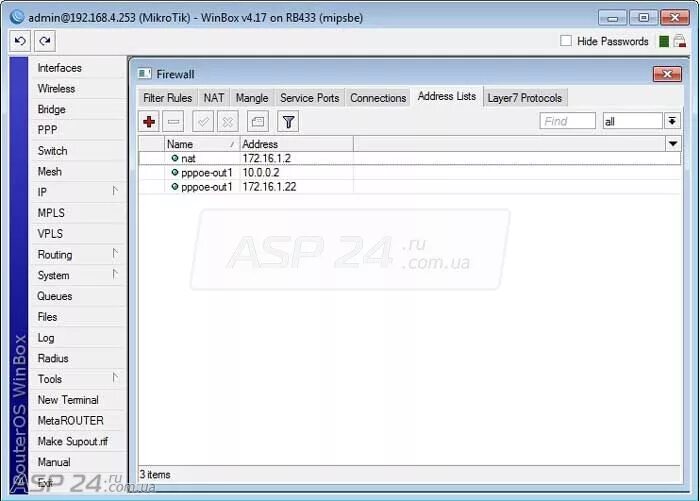
Task: Click the green status indicator beside Hide Passwords
Action: [x=664, y=42]
